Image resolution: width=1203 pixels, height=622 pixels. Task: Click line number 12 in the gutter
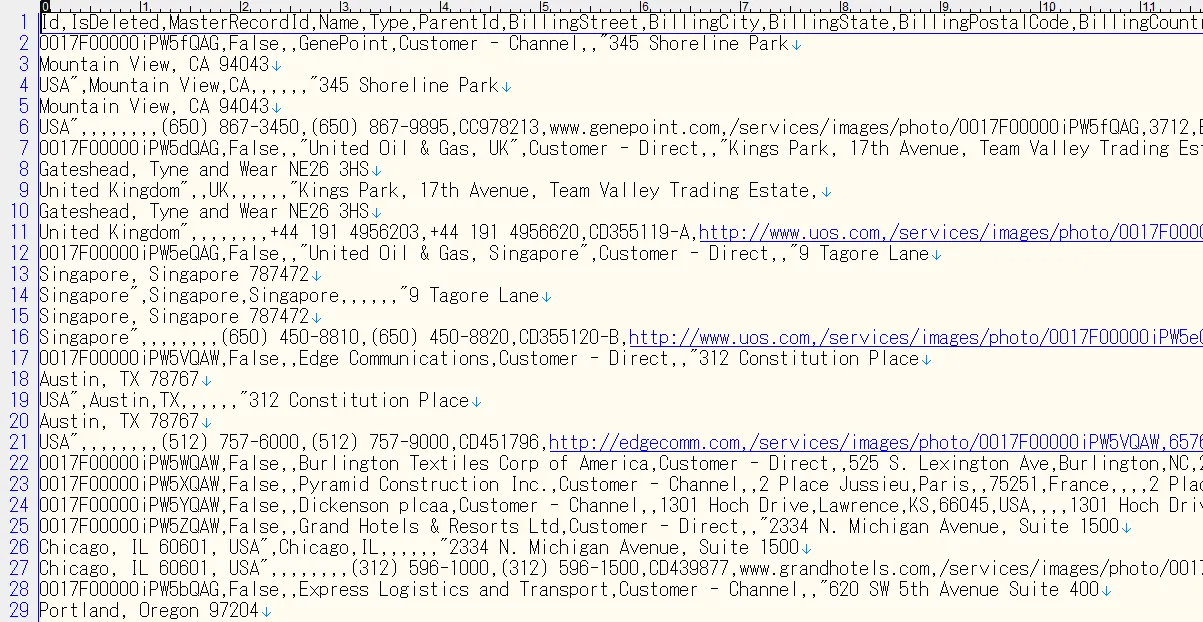19,253
